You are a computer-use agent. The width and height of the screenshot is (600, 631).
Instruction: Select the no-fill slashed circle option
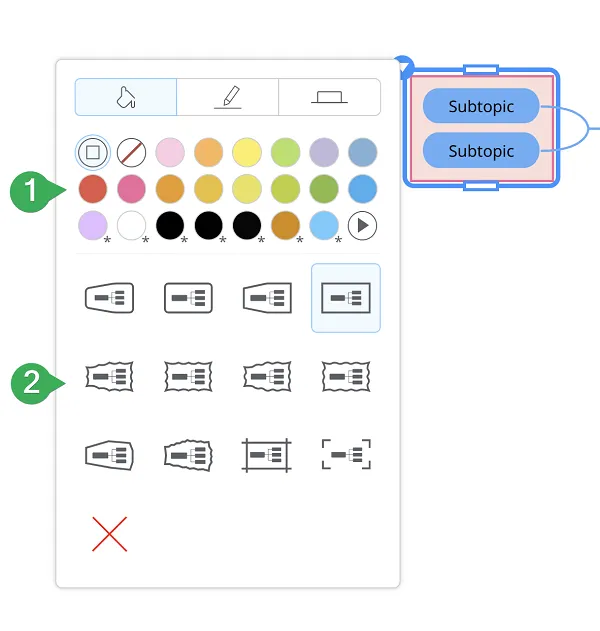click(x=132, y=153)
